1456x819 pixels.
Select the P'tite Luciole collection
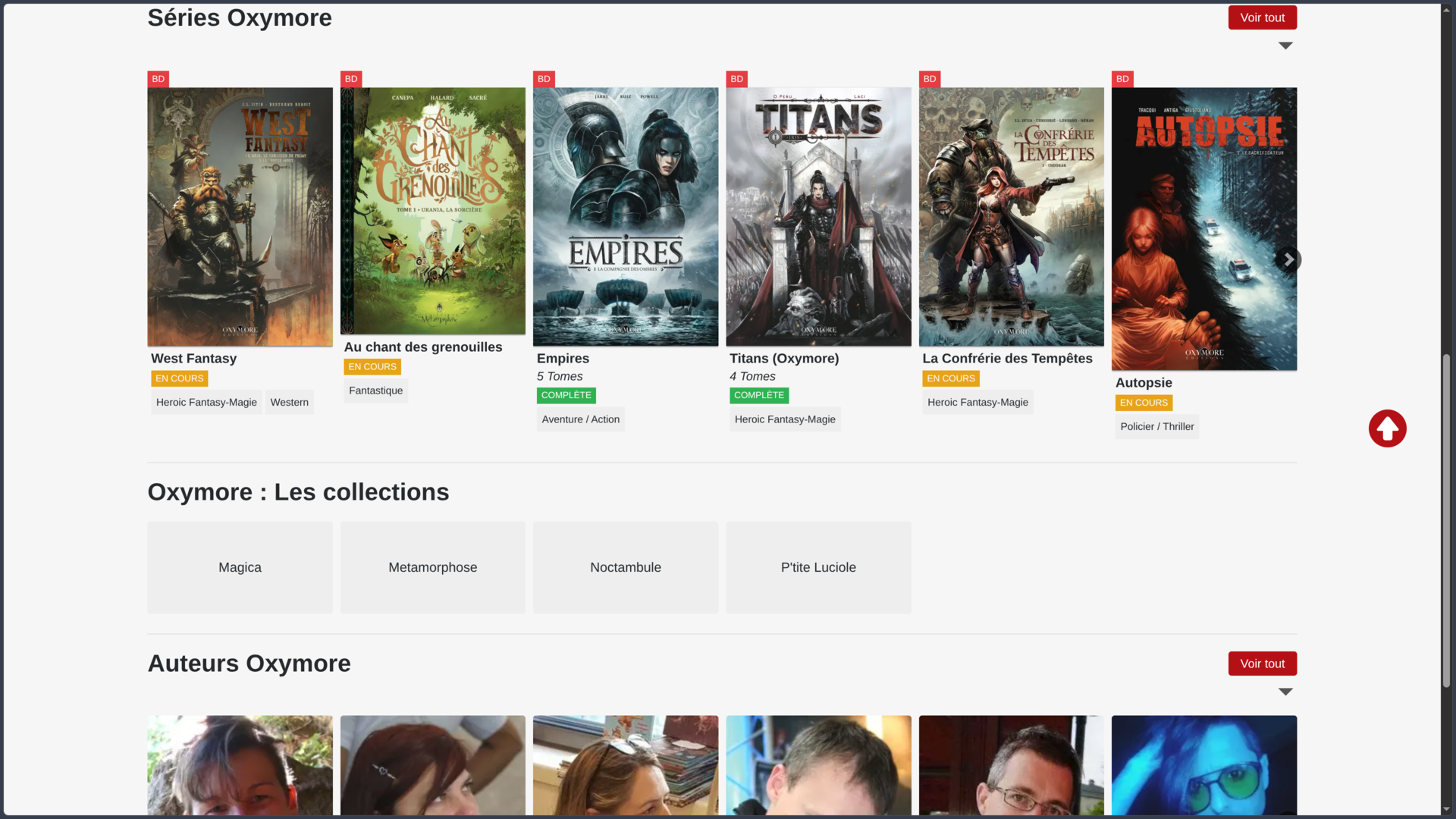pos(818,567)
